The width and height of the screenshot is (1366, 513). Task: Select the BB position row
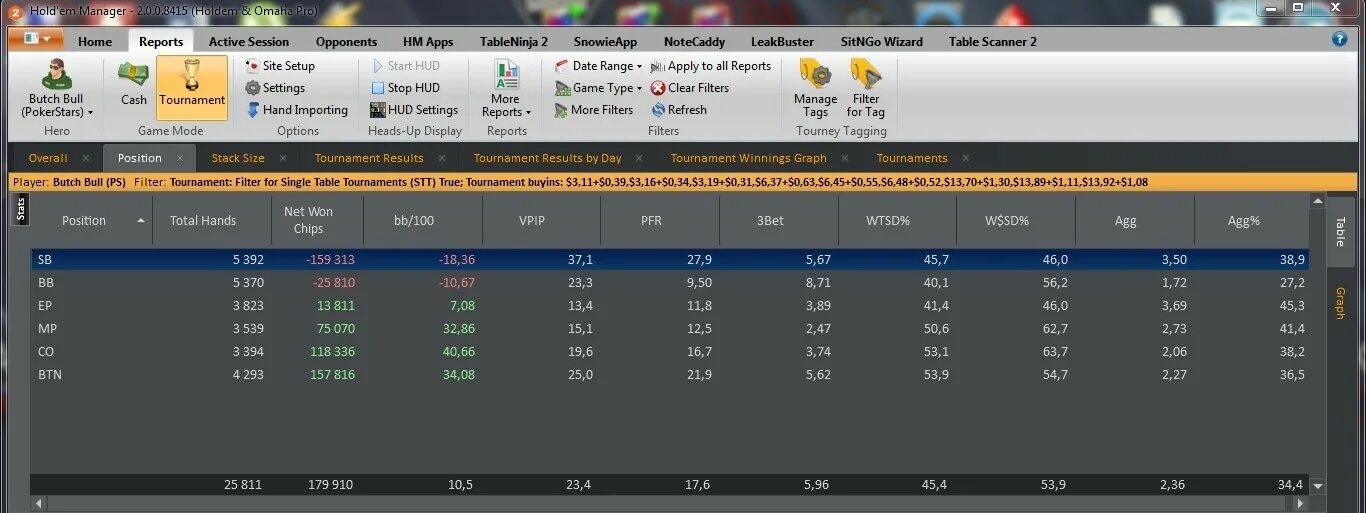click(x=669, y=283)
